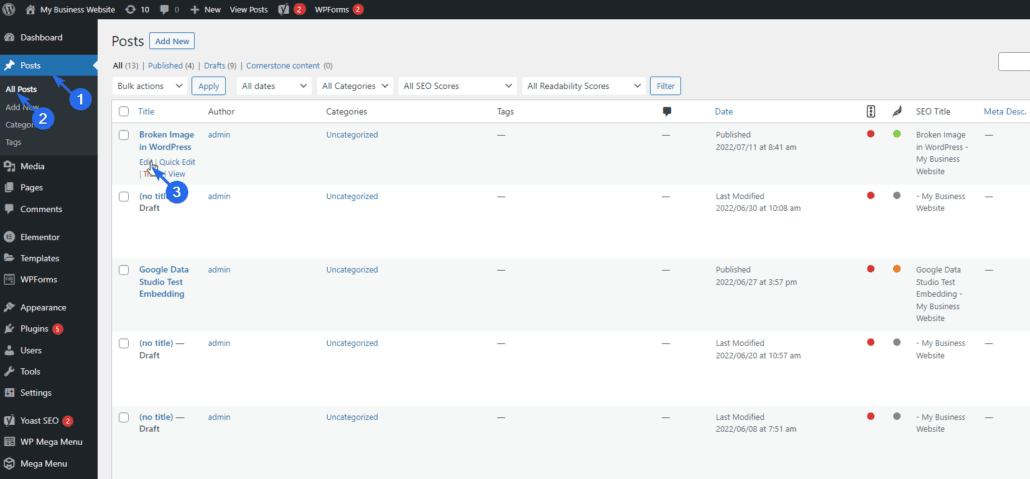Open the Settings sidebar item
The image size is (1030, 479).
[x=35, y=392]
